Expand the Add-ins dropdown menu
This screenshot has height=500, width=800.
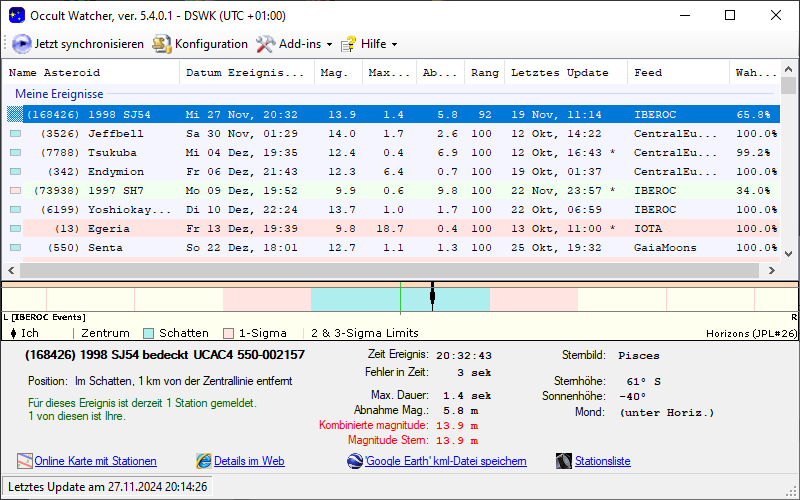click(294, 44)
